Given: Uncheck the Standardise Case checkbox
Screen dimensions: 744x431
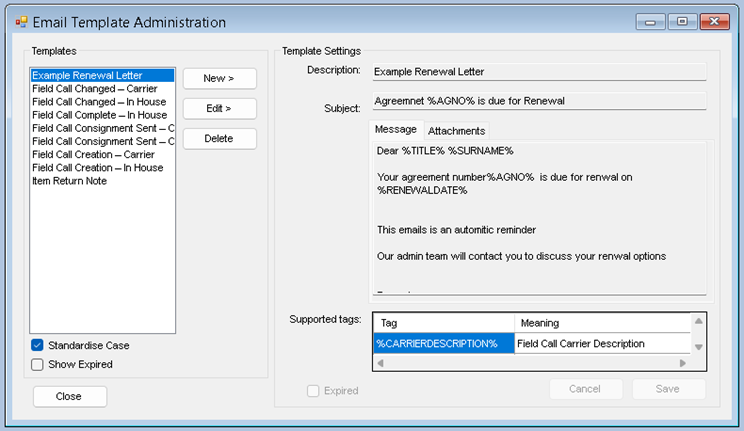Looking at the screenshot, I should point(37,345).
